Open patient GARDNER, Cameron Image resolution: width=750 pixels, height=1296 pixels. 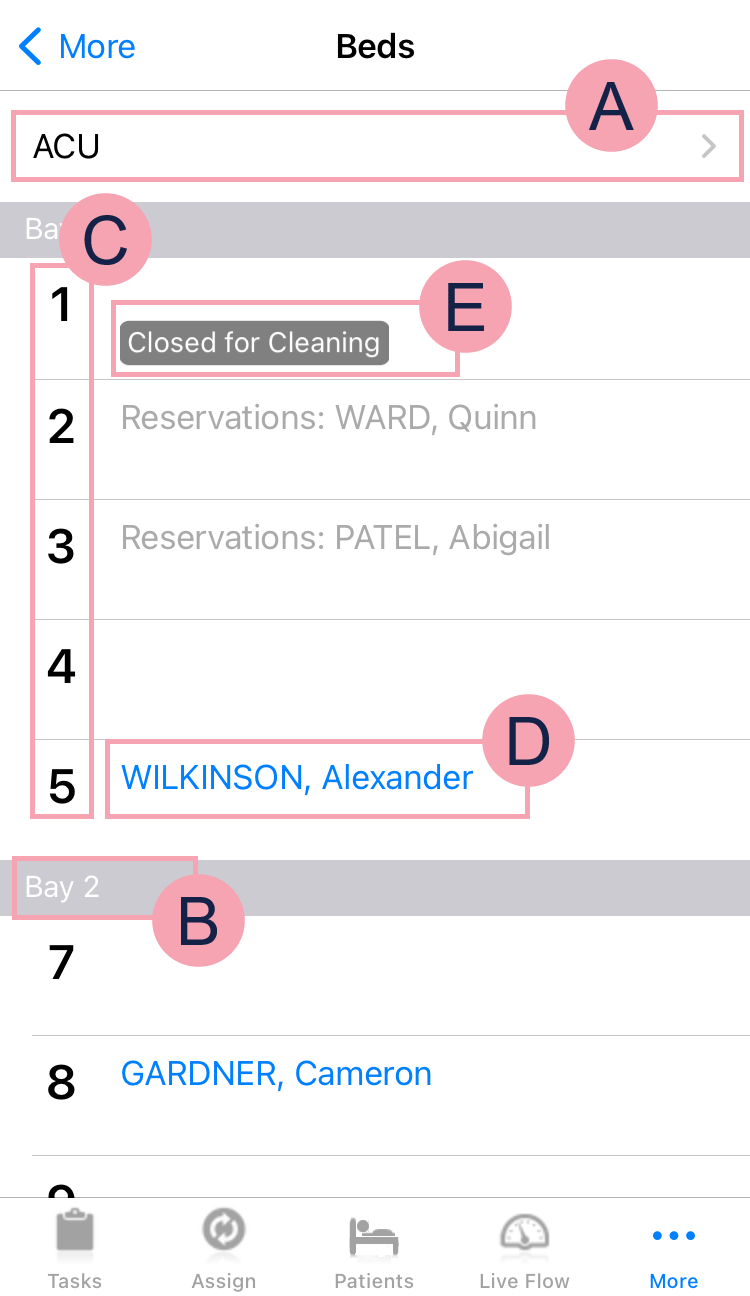tap(276, 1074)
